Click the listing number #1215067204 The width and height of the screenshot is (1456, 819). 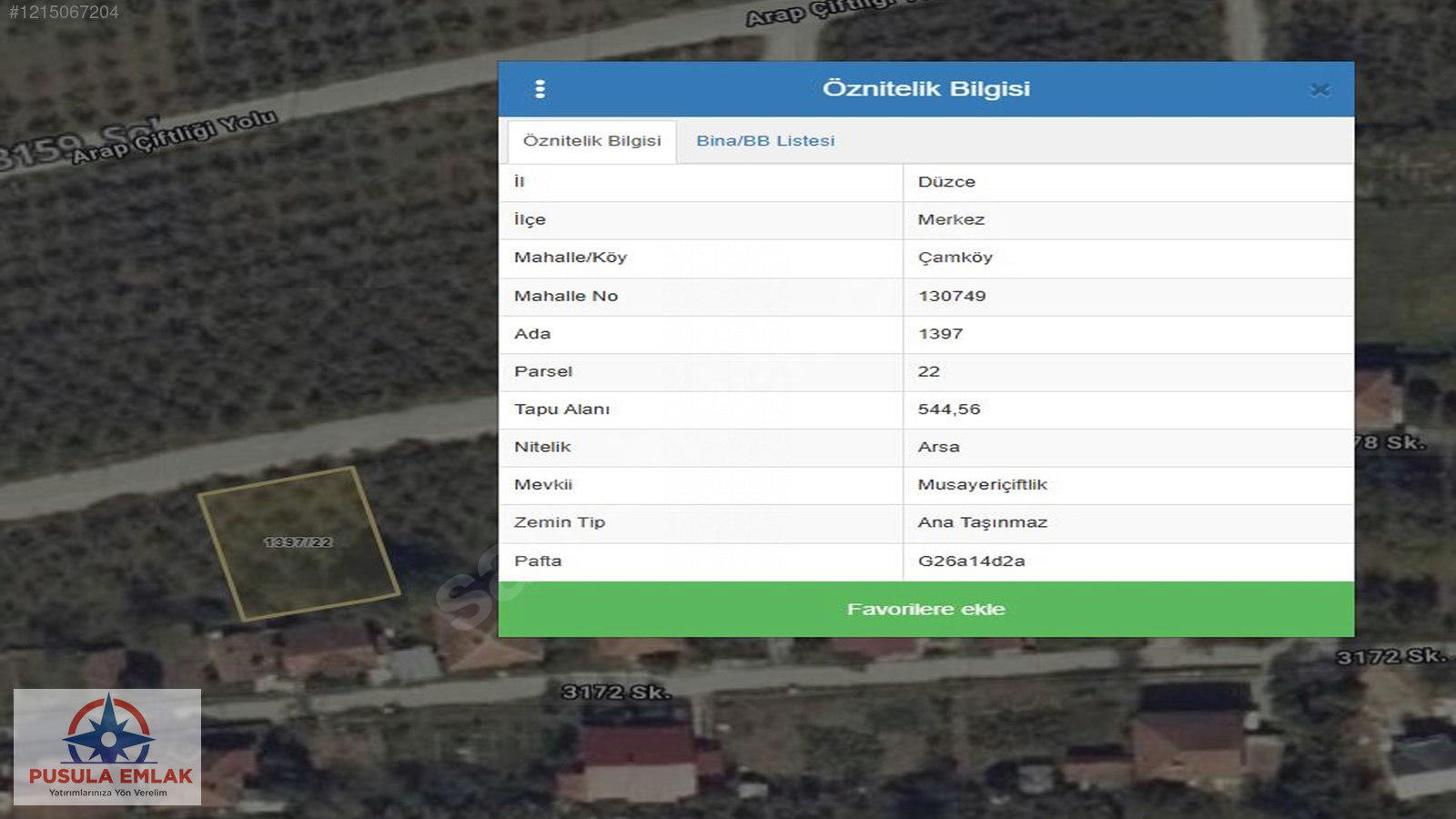pos(64,12)
